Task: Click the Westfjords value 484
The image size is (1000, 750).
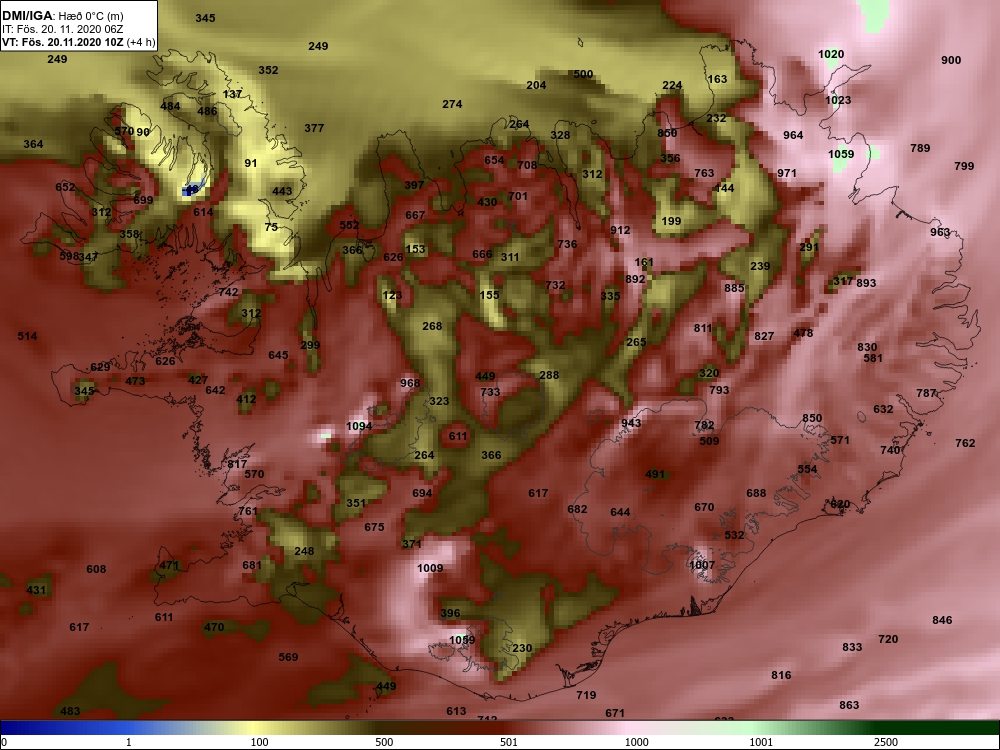Action: [x=170, y=106]
